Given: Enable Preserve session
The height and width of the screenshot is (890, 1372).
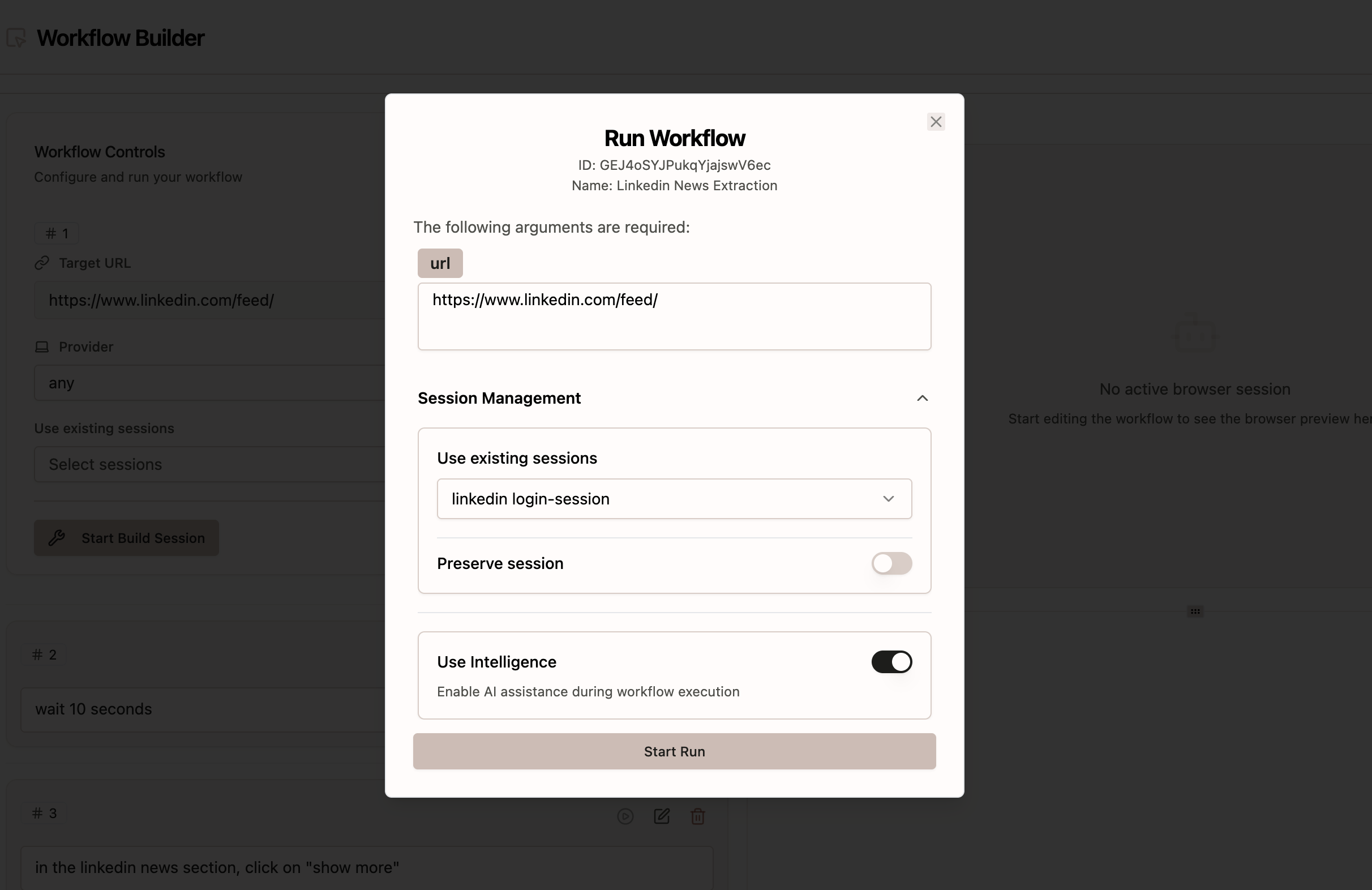Looking at the screenshot, I should tap(891, 563).
